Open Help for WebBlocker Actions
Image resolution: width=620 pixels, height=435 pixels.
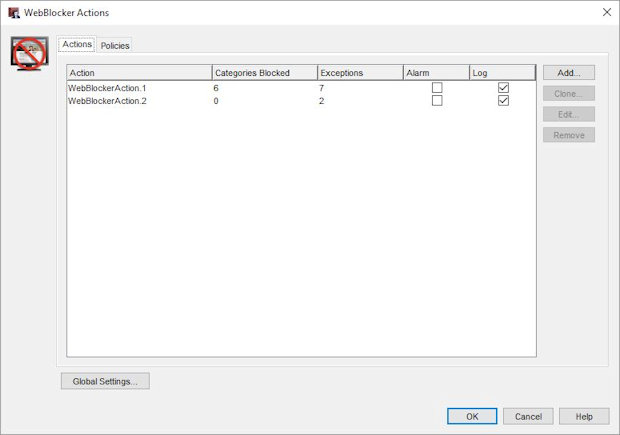pos(584,416)
